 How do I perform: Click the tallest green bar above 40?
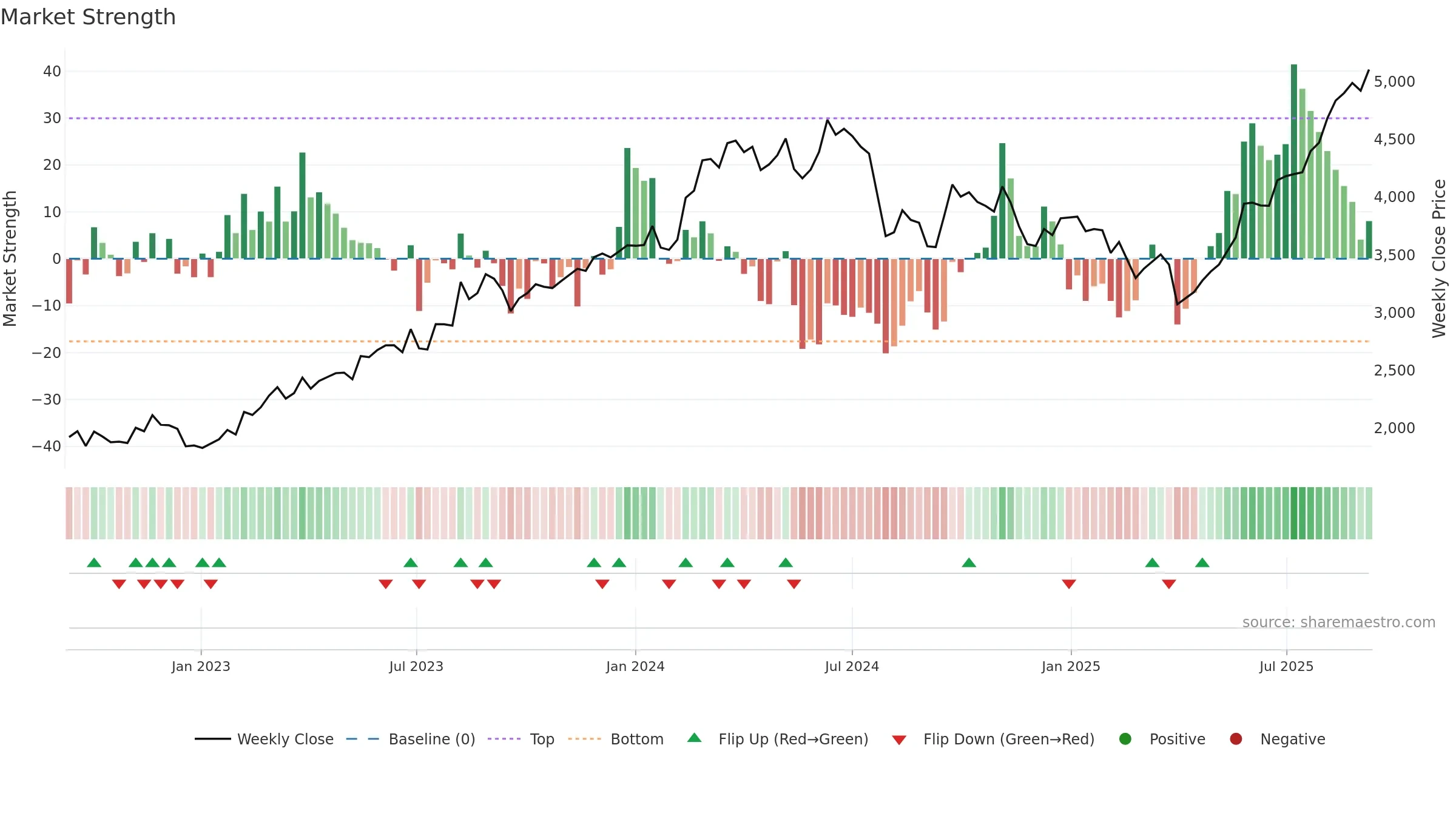1294,161
